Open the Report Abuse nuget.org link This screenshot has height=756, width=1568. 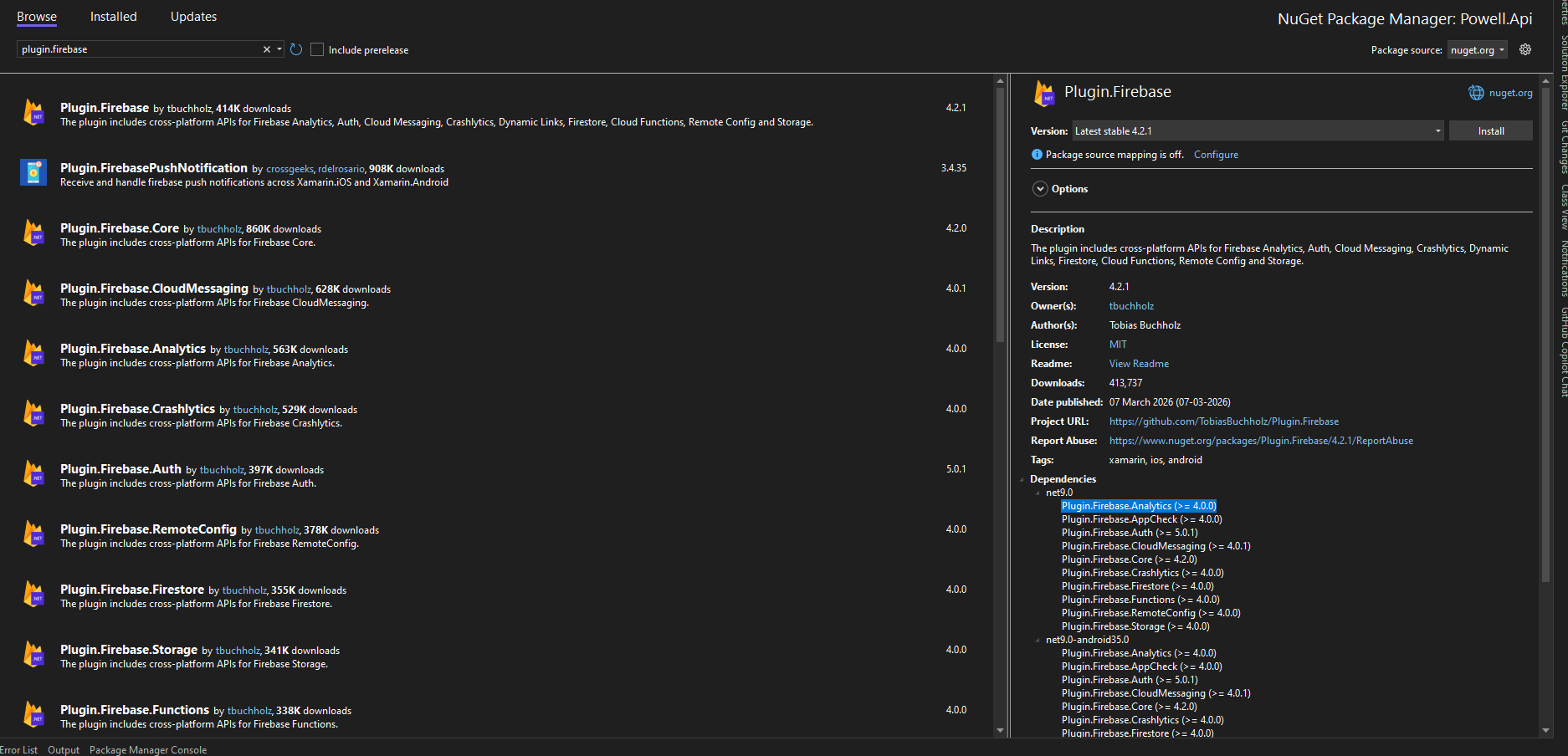(1261, 441)
